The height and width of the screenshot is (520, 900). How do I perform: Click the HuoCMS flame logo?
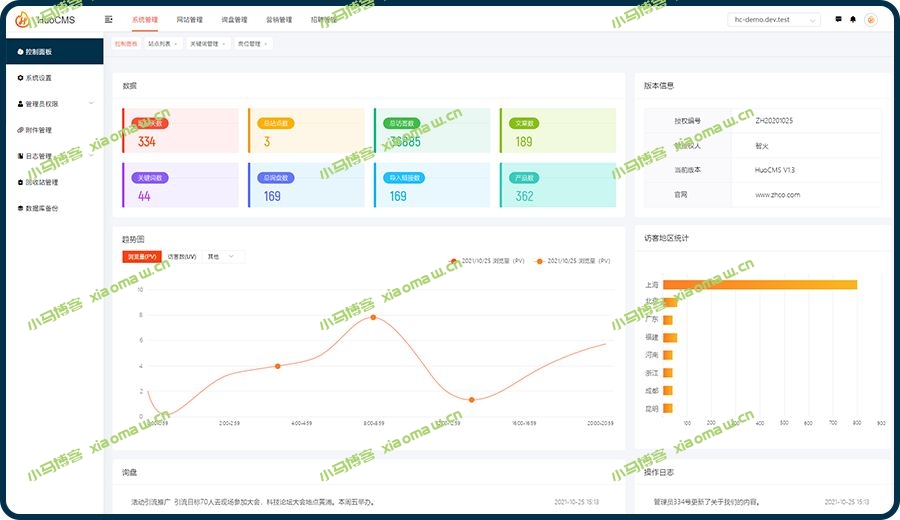pos(22,20)
